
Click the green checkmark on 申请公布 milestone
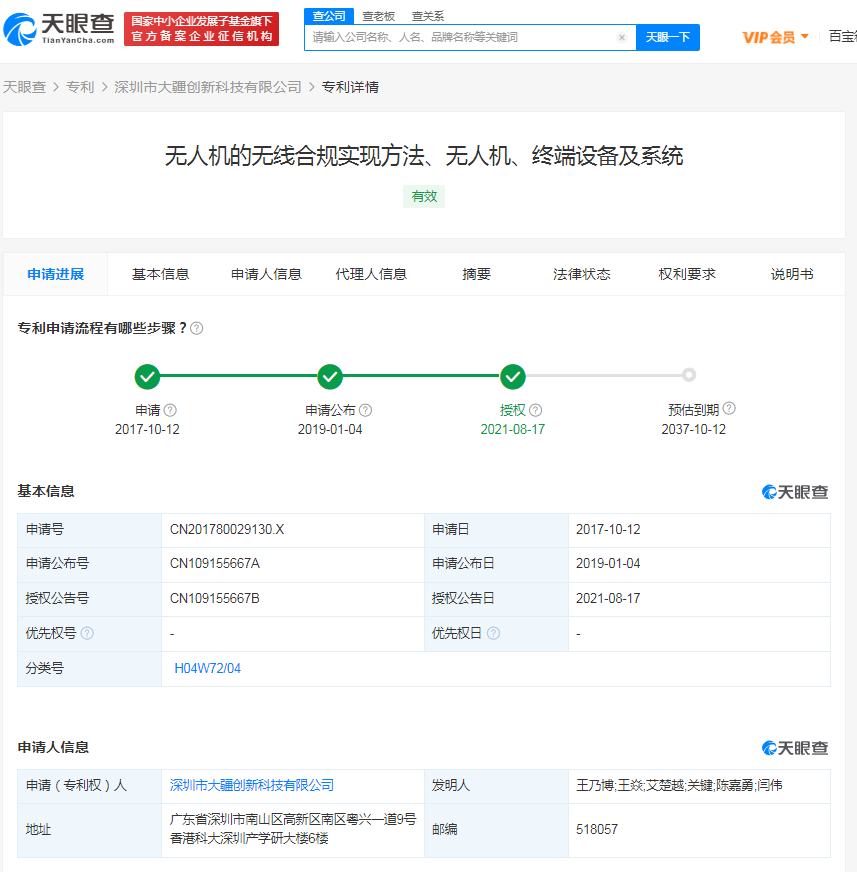click(x=330, y=377)
